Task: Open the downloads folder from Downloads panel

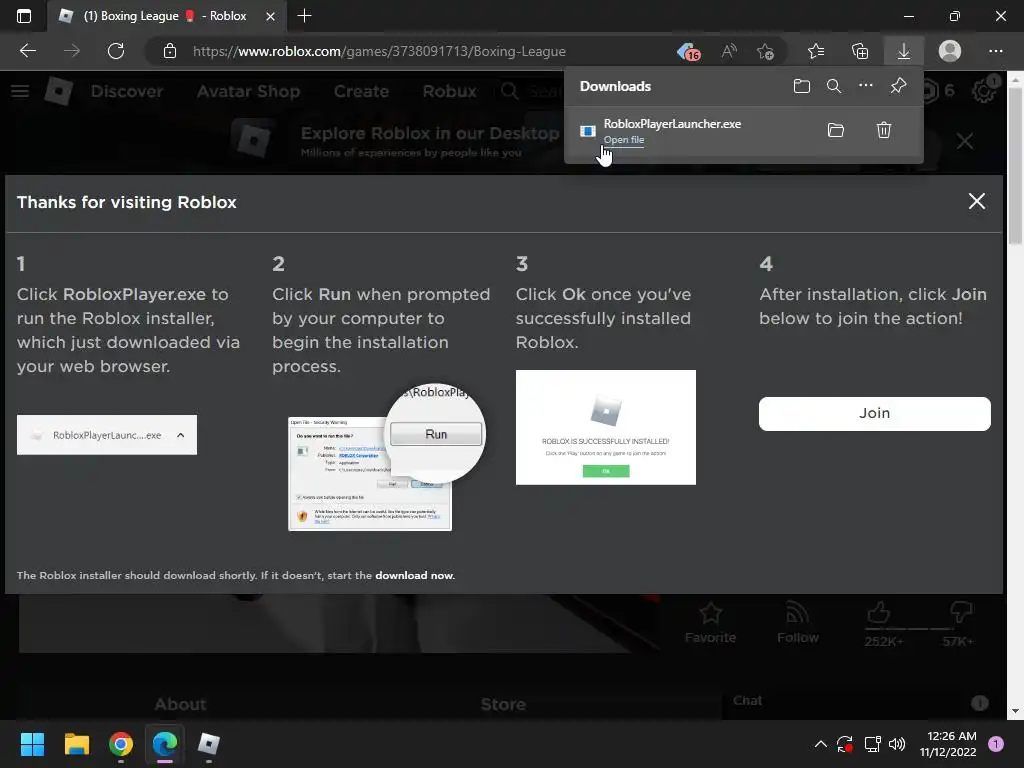Action: (x=802, y=86)
